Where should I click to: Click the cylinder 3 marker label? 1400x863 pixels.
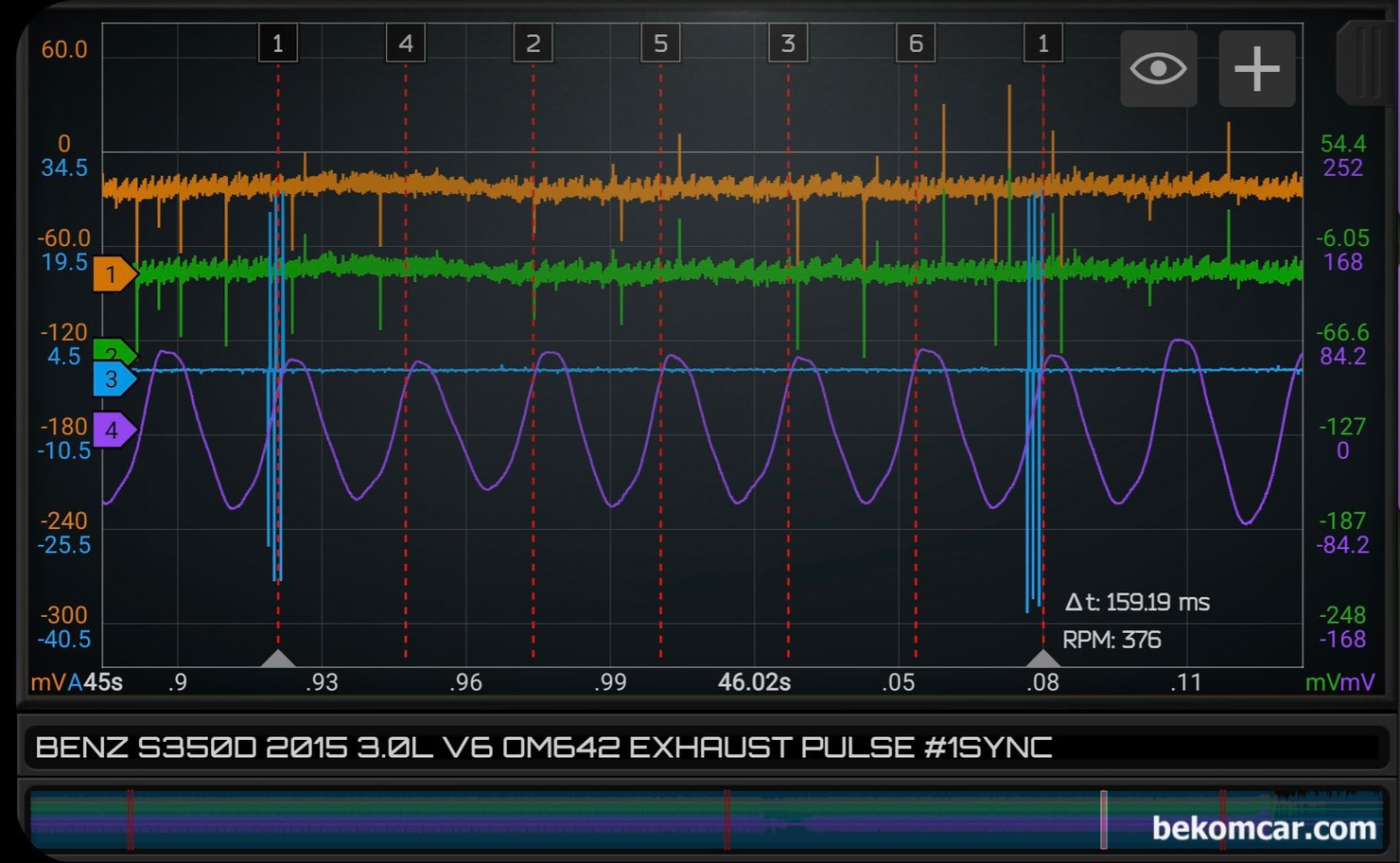click(x=788, y=44)
